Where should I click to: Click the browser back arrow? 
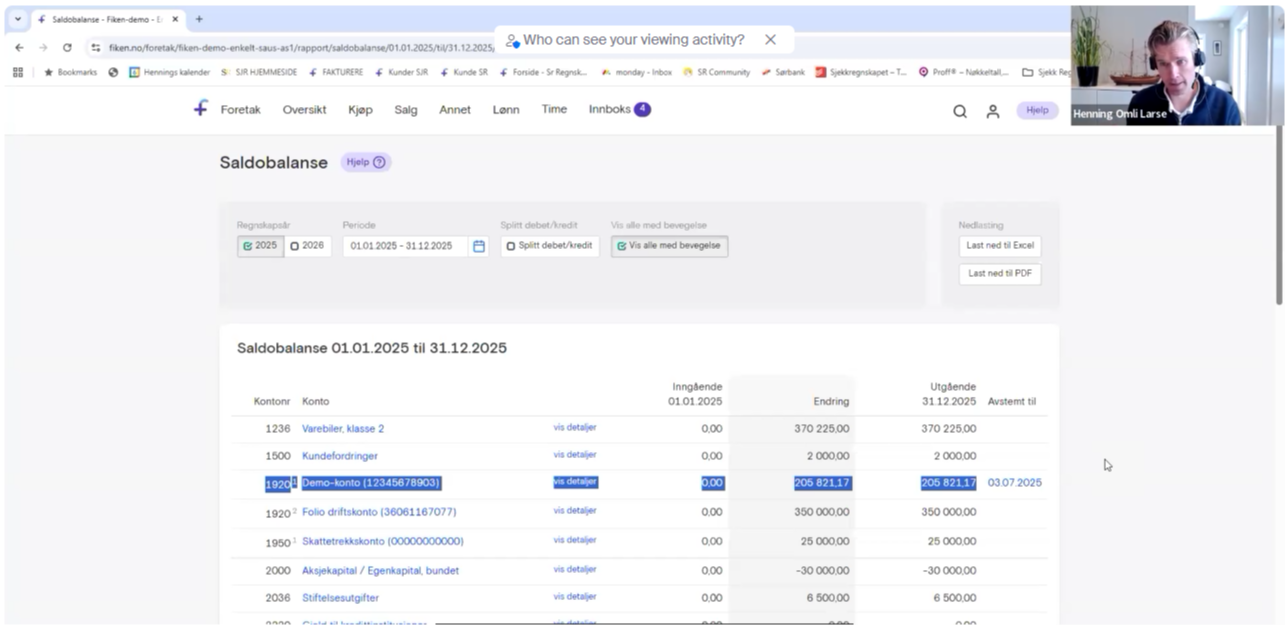[19, 47]
